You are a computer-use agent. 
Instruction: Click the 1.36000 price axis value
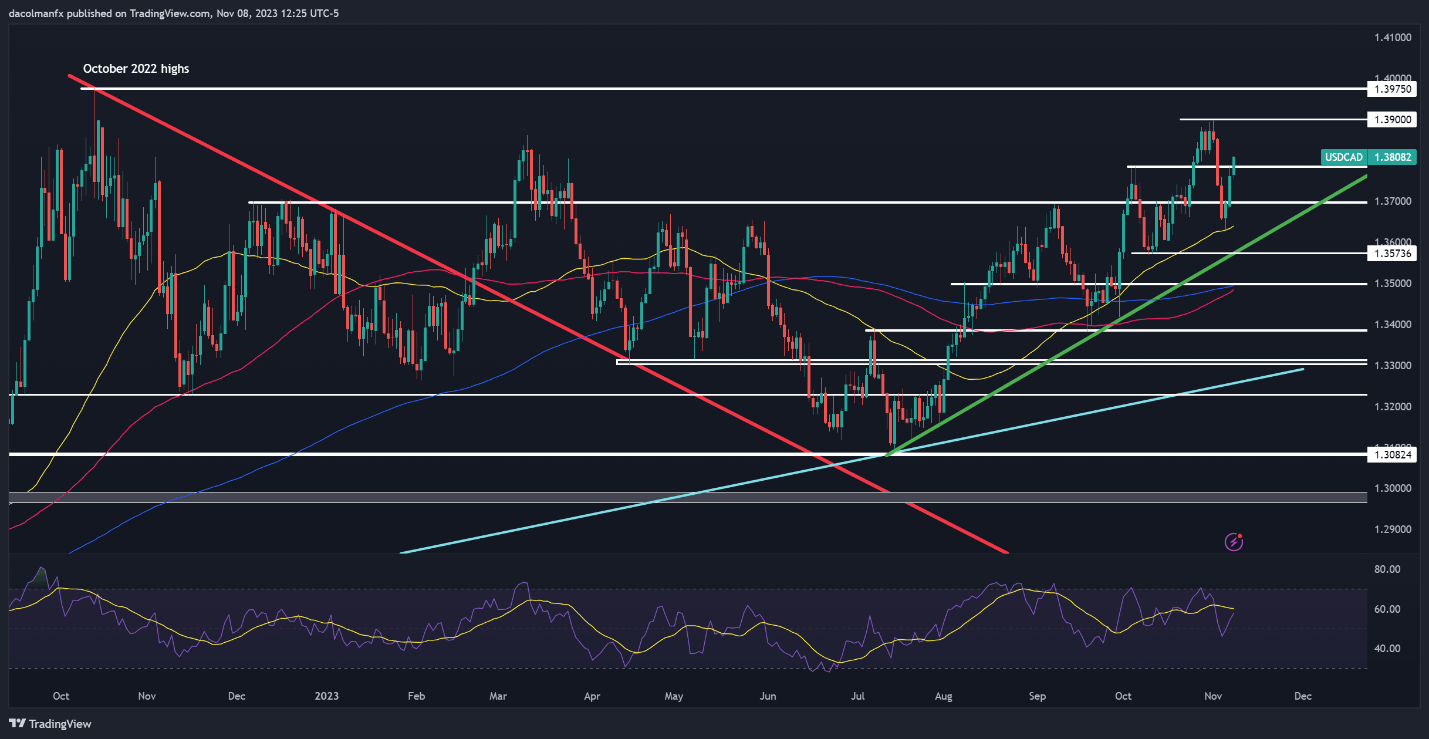(x=1392, y=242)
